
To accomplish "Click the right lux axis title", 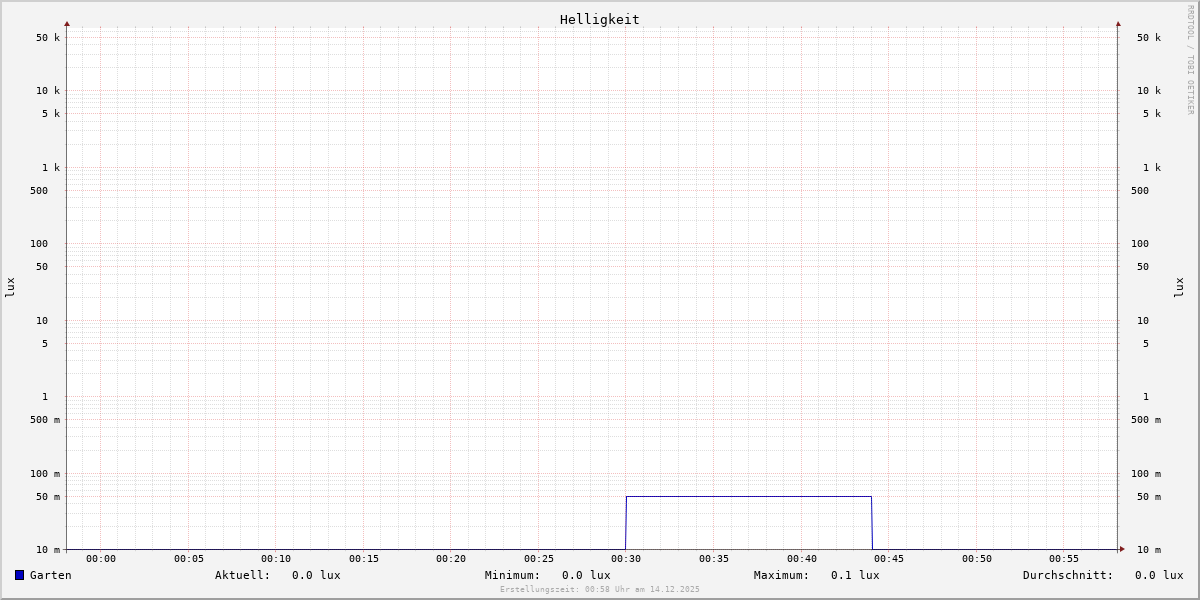I will 1179,287.
